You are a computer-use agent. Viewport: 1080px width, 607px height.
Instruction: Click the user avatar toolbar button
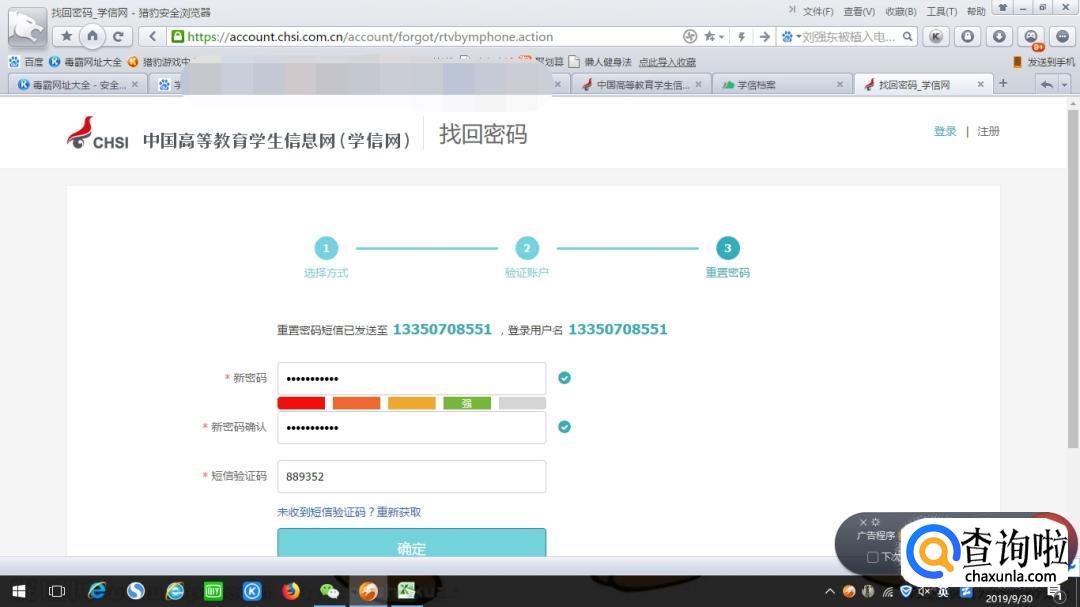1031,37
